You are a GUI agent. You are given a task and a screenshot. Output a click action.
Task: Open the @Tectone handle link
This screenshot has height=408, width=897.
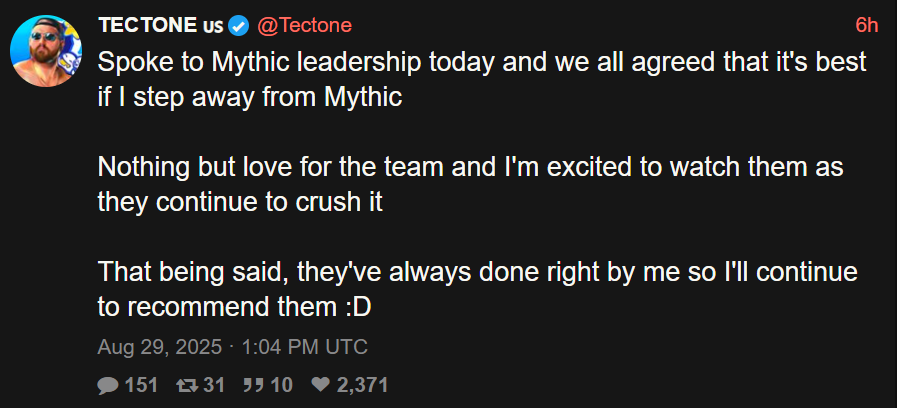304,26
